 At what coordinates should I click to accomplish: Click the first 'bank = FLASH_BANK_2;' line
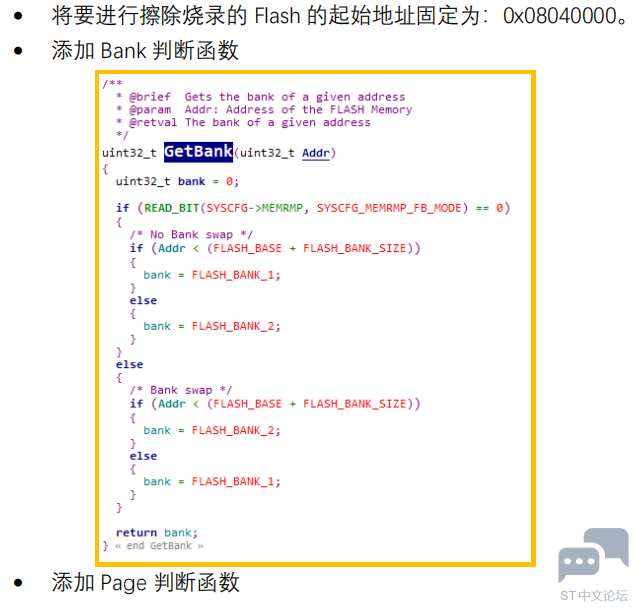pos(212,326)
